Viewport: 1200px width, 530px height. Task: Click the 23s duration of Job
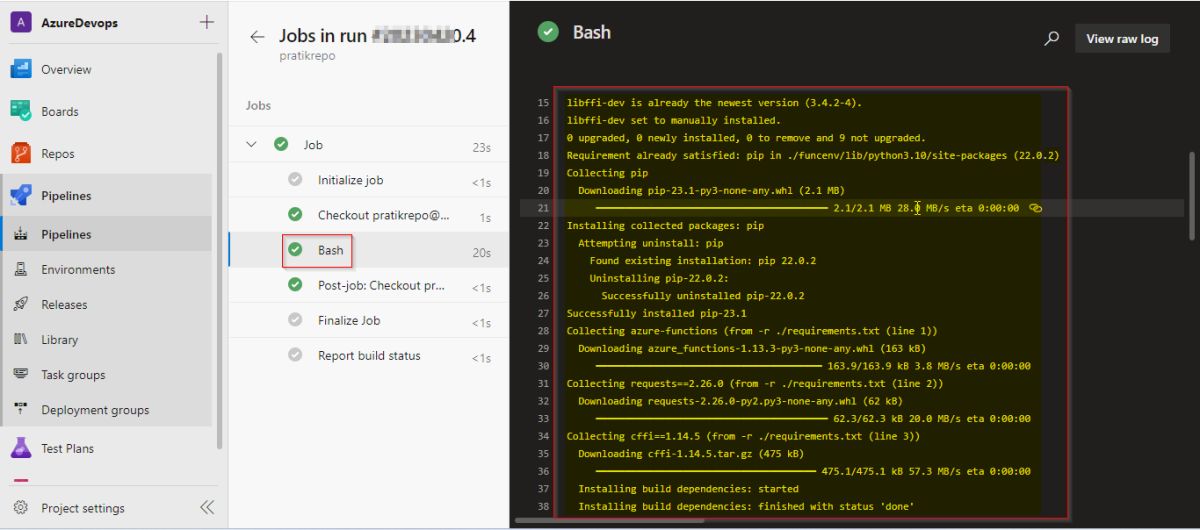coord(481,147)
